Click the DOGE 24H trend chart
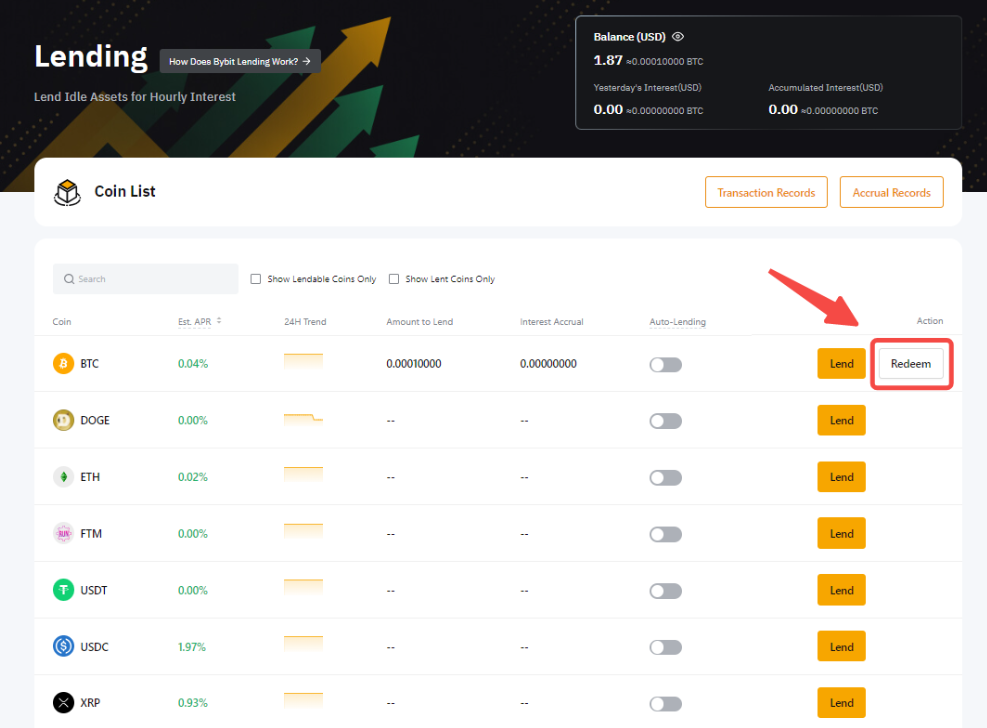The width and height of the screenshot is (987, 728). (x=303, y=418)
